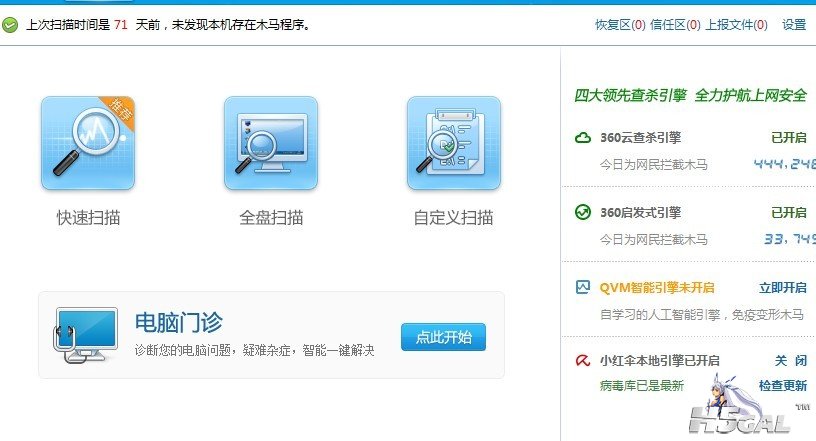This screenshot has width=816, height=441.
Task: Click the 快速扫描 label
Action: pyautogui.click(x=88, y=218)
